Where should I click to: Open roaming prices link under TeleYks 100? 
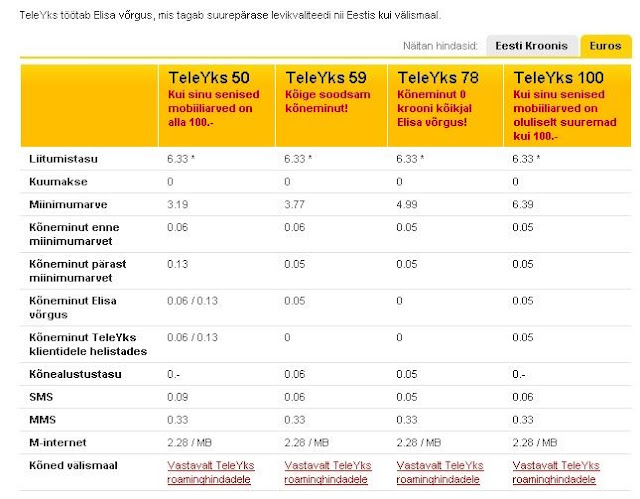point(556,472)
